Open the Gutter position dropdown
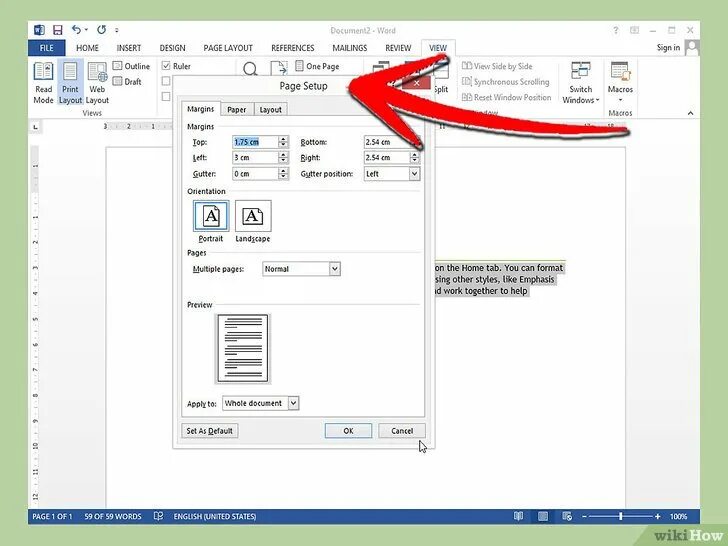Screen dimensions: 728x546 coord(414,174)
